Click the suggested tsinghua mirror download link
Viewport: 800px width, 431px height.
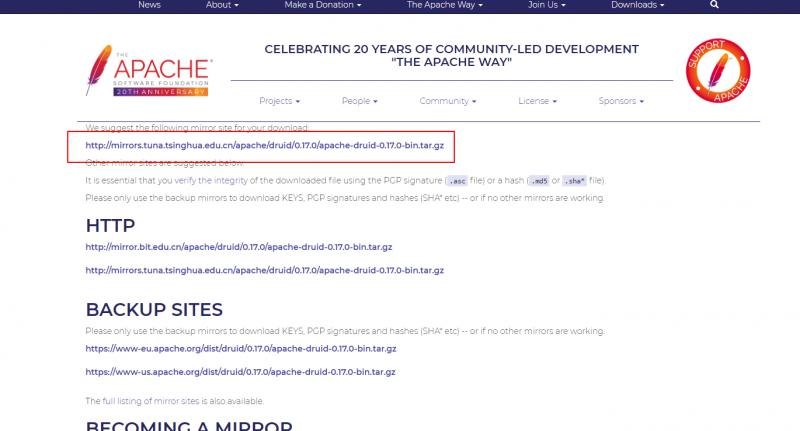tap(264, 145)
